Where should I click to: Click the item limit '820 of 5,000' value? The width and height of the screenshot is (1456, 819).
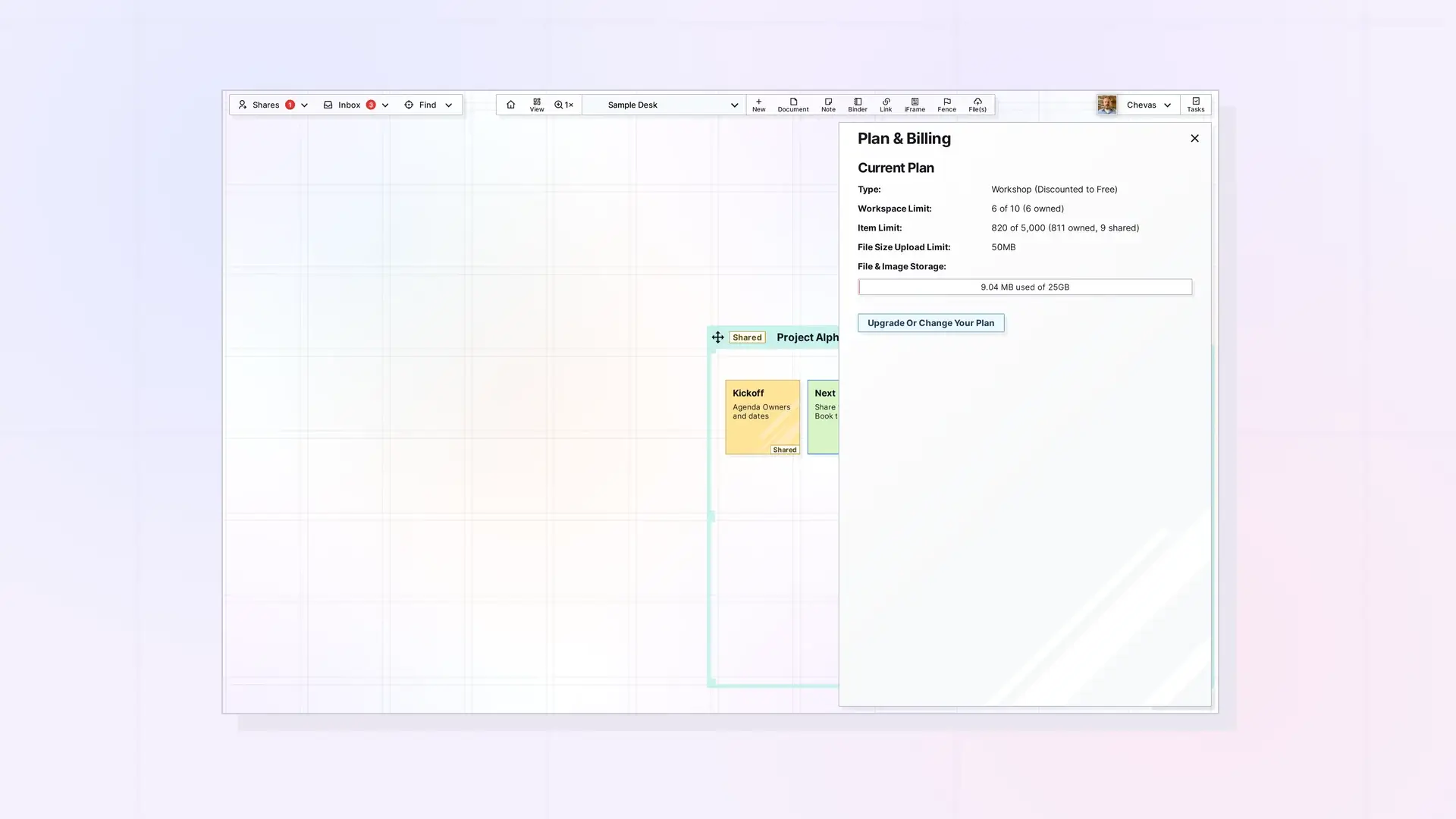(1065, 227)
